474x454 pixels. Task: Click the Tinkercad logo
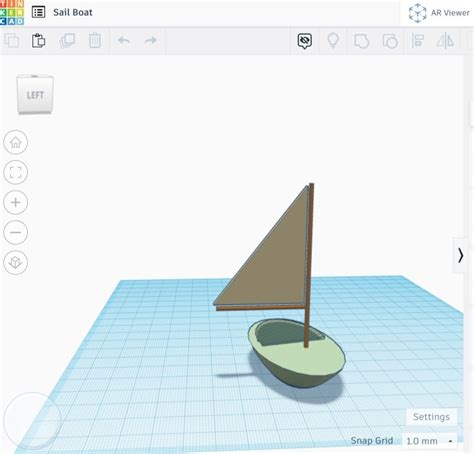coord(12,12)
